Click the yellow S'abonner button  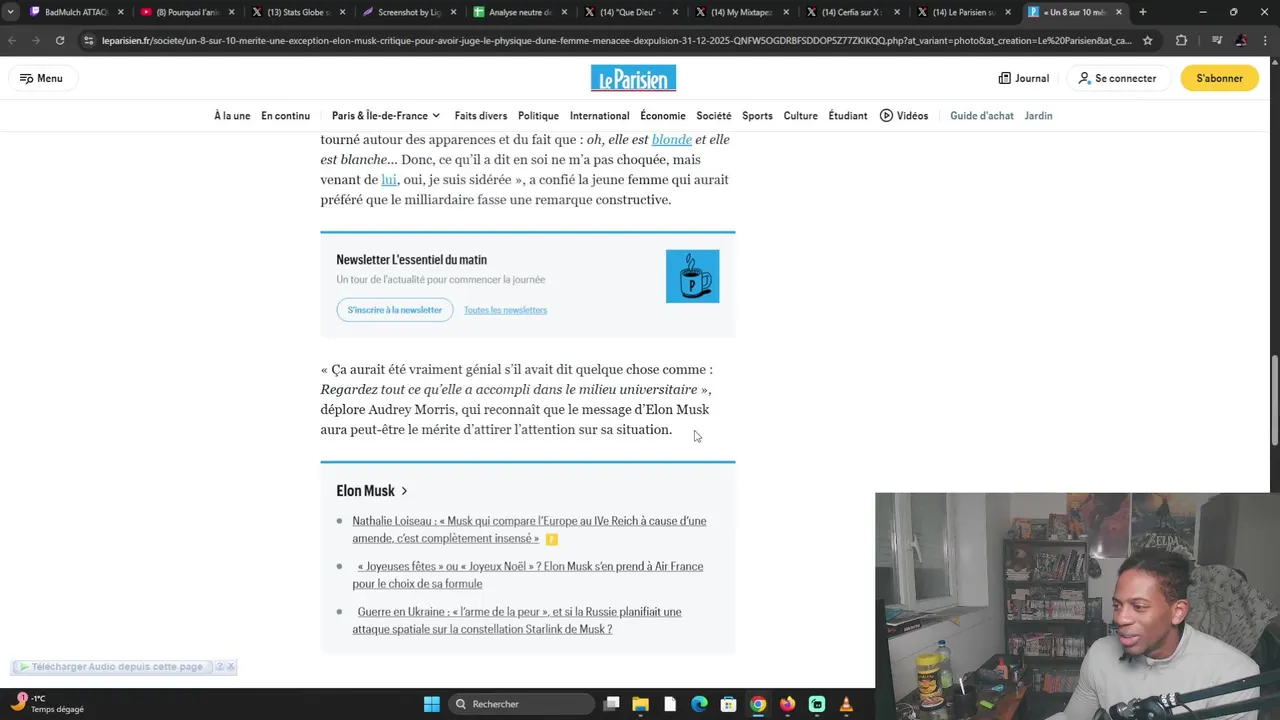[x=1219, y=78]
